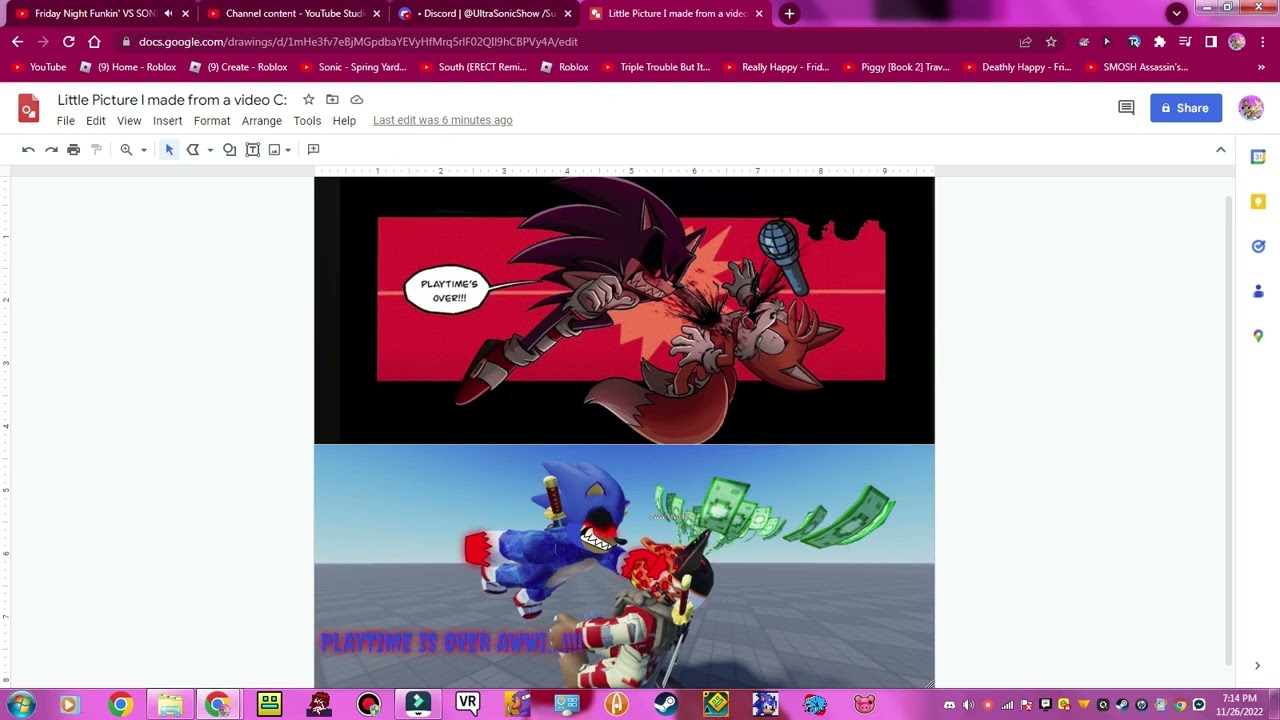Screen dimensions: 1280x720
Task: Select the Sonic.exe comic panel image
Action: [x=624, y=311]
